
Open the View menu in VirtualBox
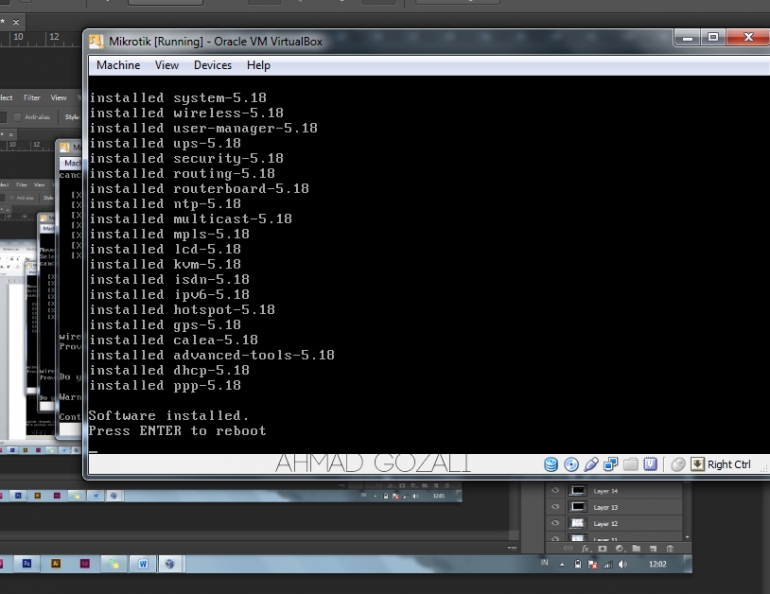pos(167,65)
